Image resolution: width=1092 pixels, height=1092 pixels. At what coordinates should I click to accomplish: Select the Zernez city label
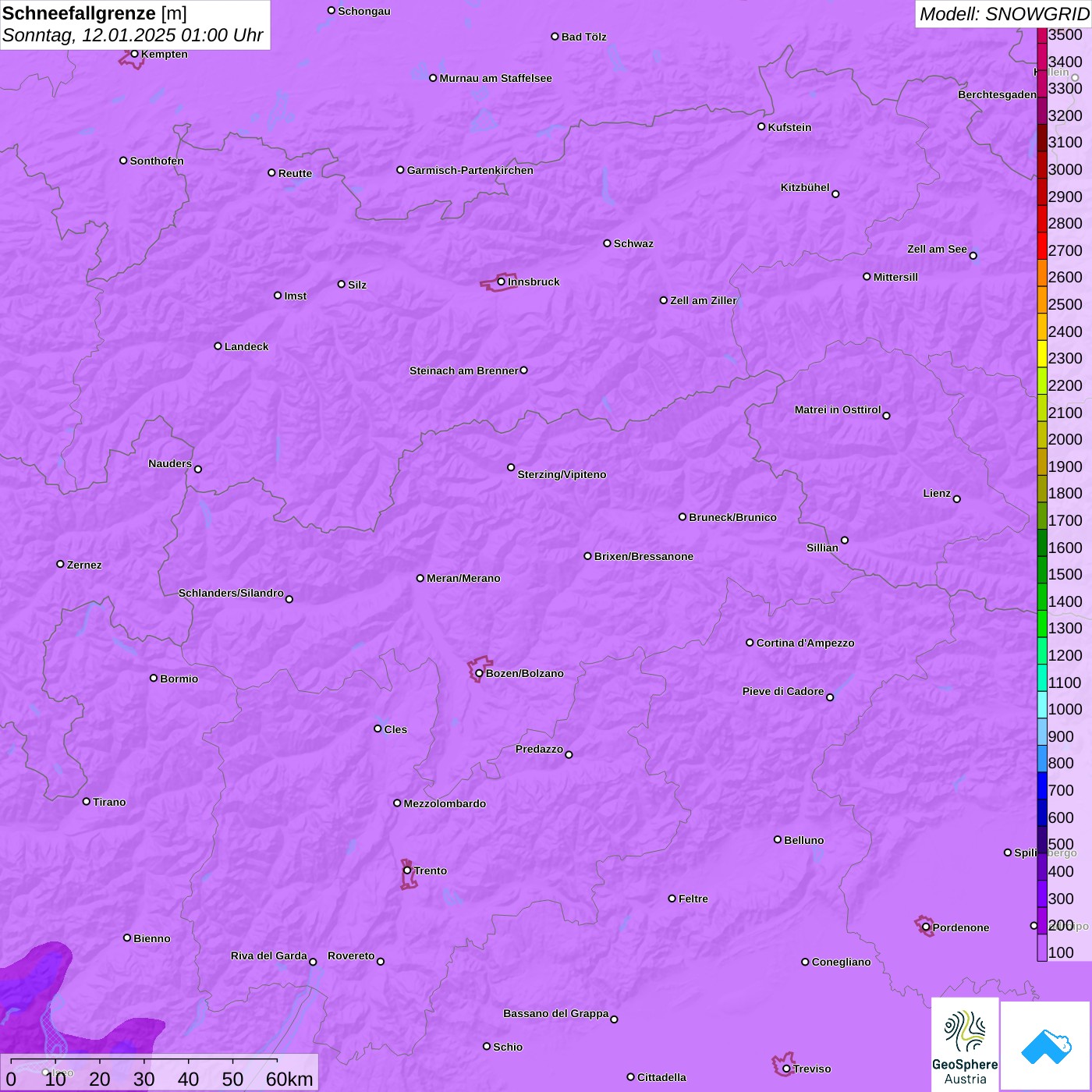(84, 565)
